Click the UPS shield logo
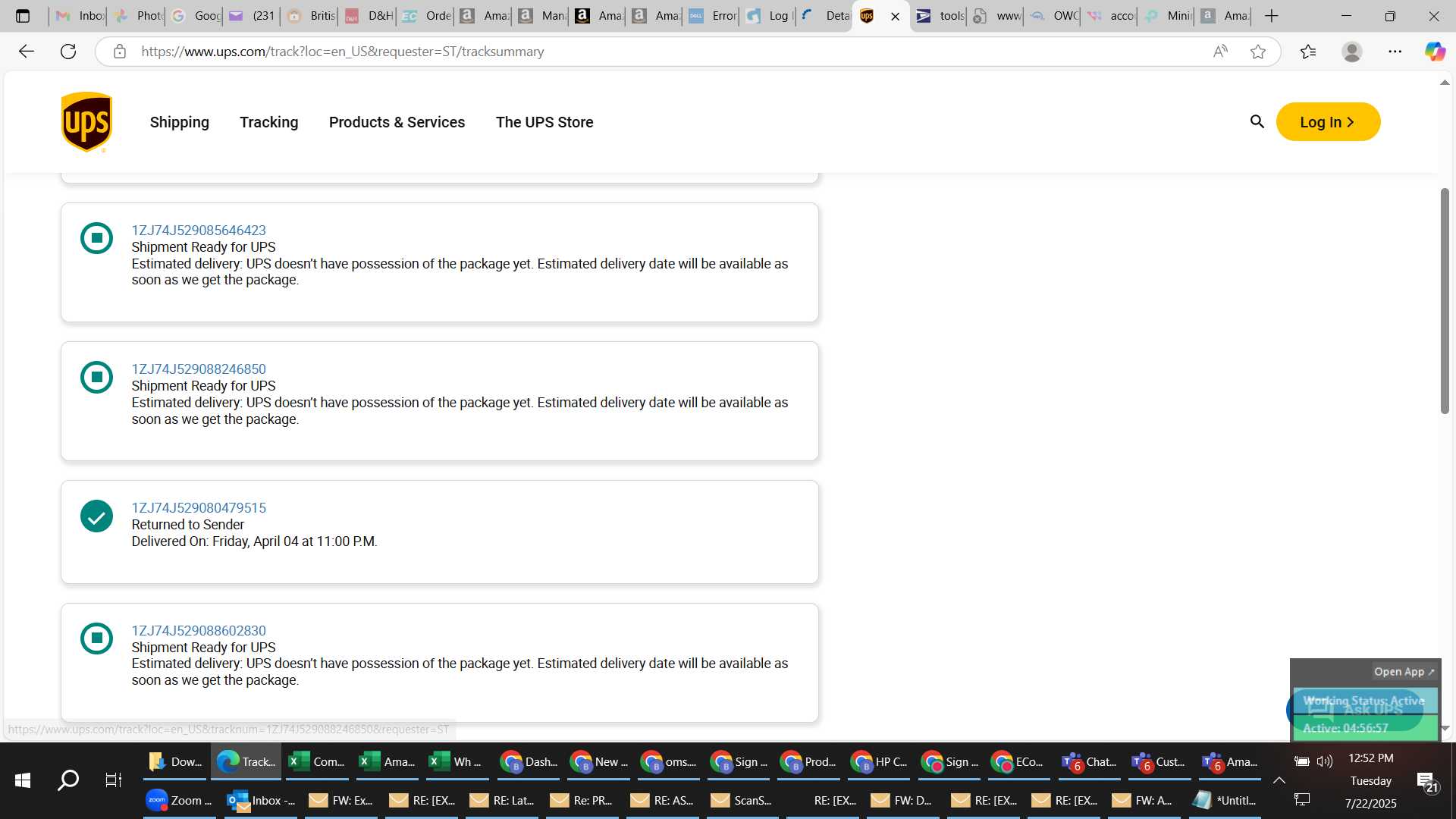Image resolution: width=1456 pixels, height=819 pixels. pos(86,122)
